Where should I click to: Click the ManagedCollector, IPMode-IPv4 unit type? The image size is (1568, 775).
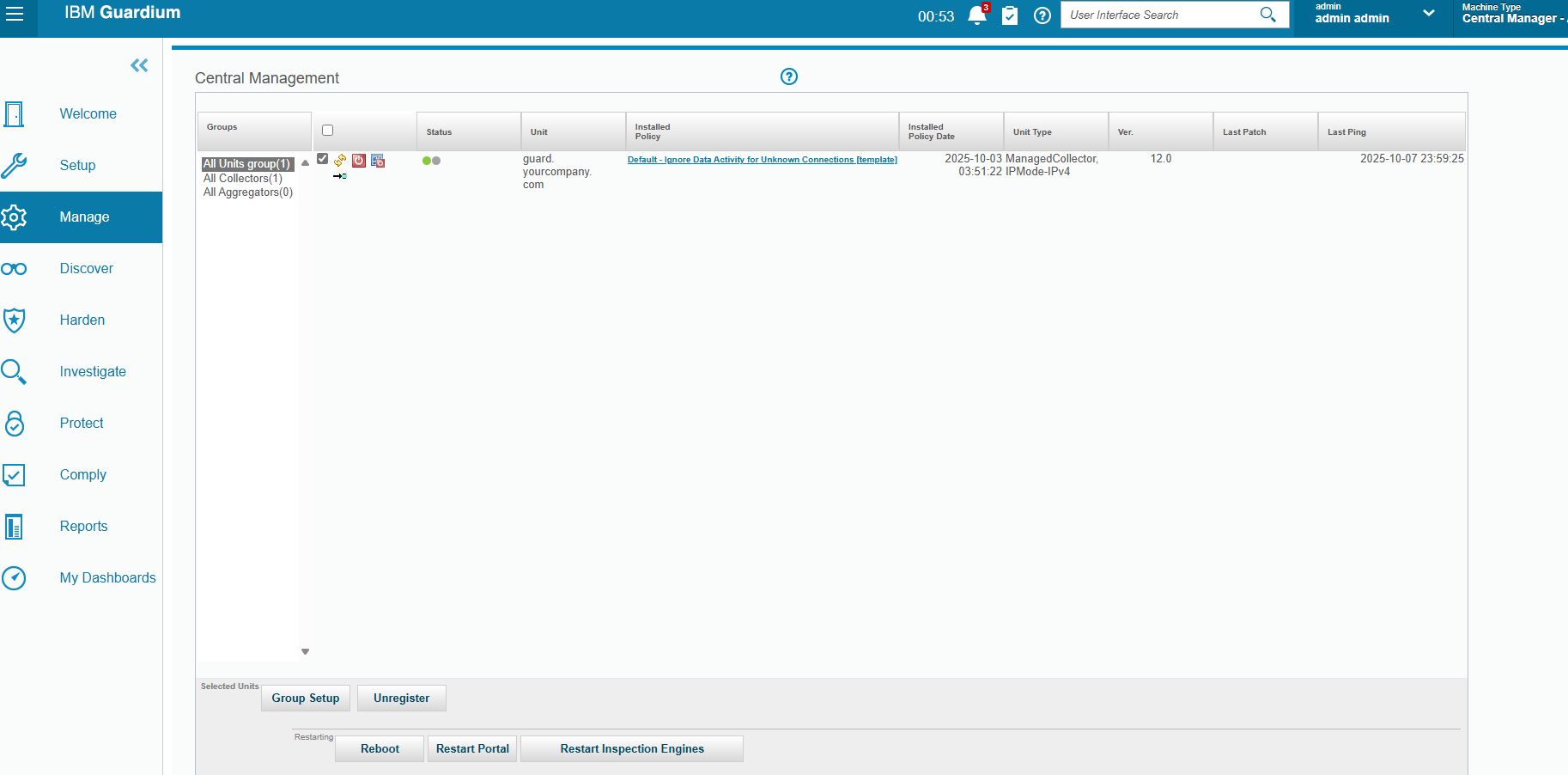[1052, 165]
